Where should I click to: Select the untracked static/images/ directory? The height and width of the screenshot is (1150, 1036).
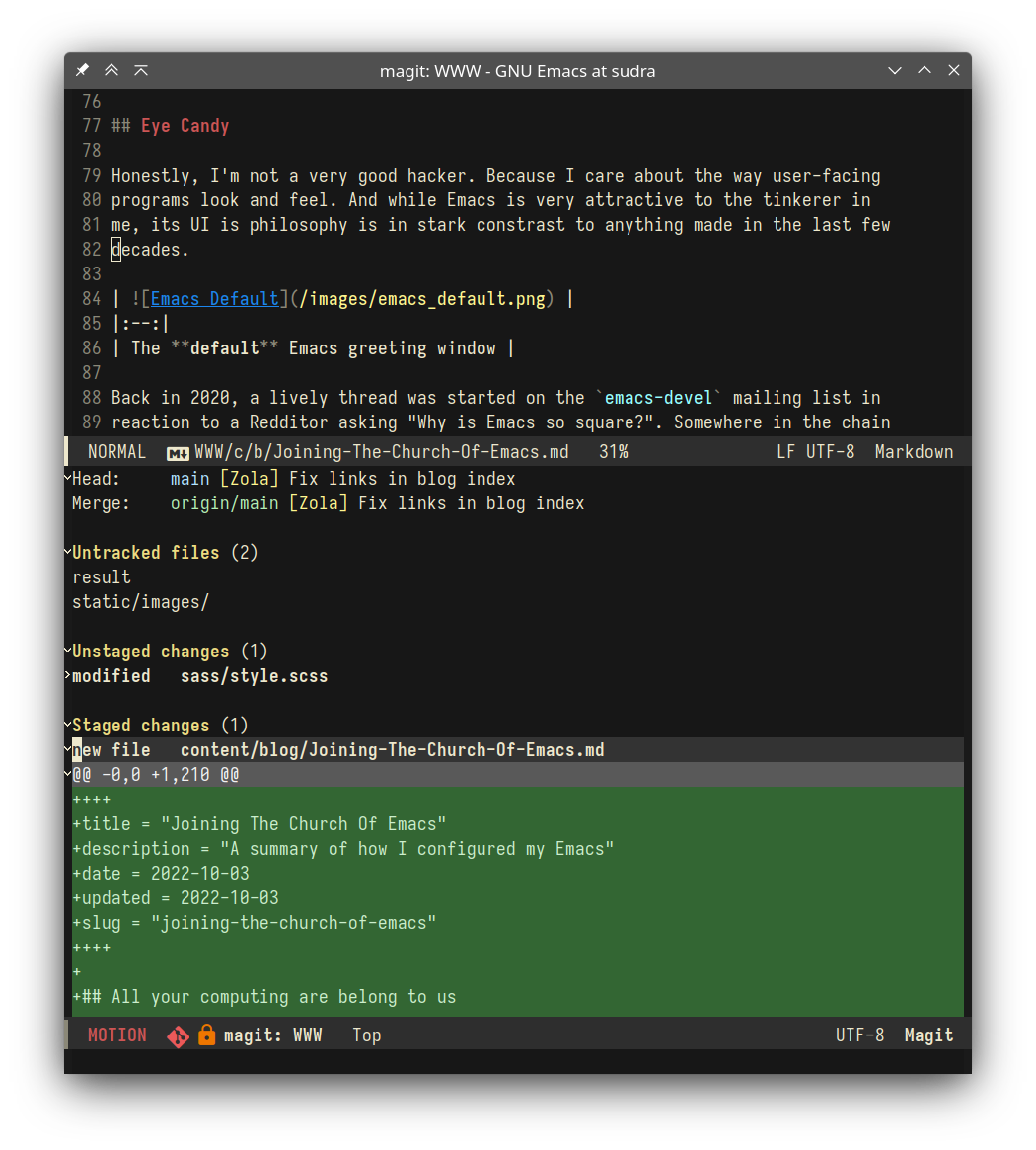140,602
